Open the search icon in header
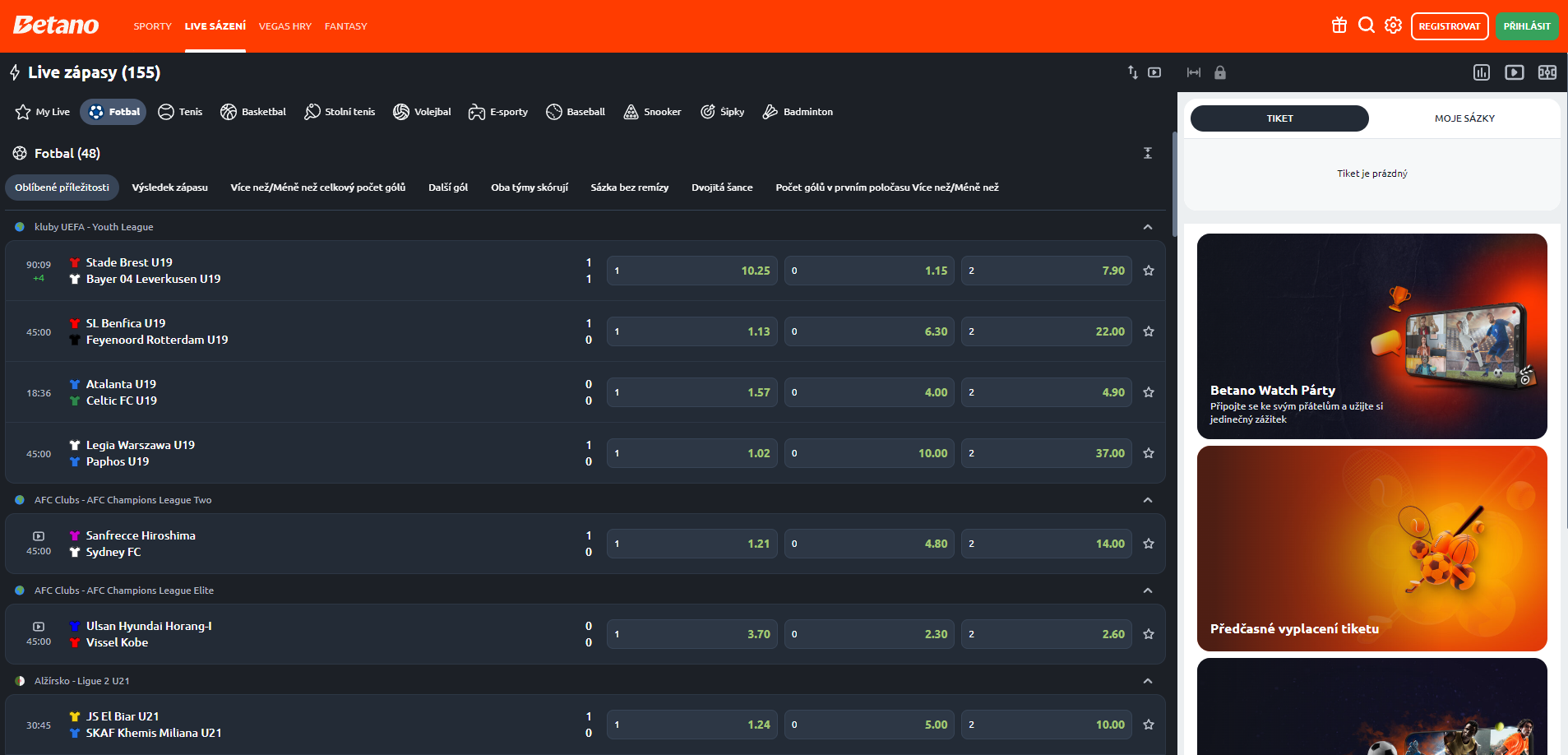Viewport: 1568px width, 755px height. [x=1367, y=25]
